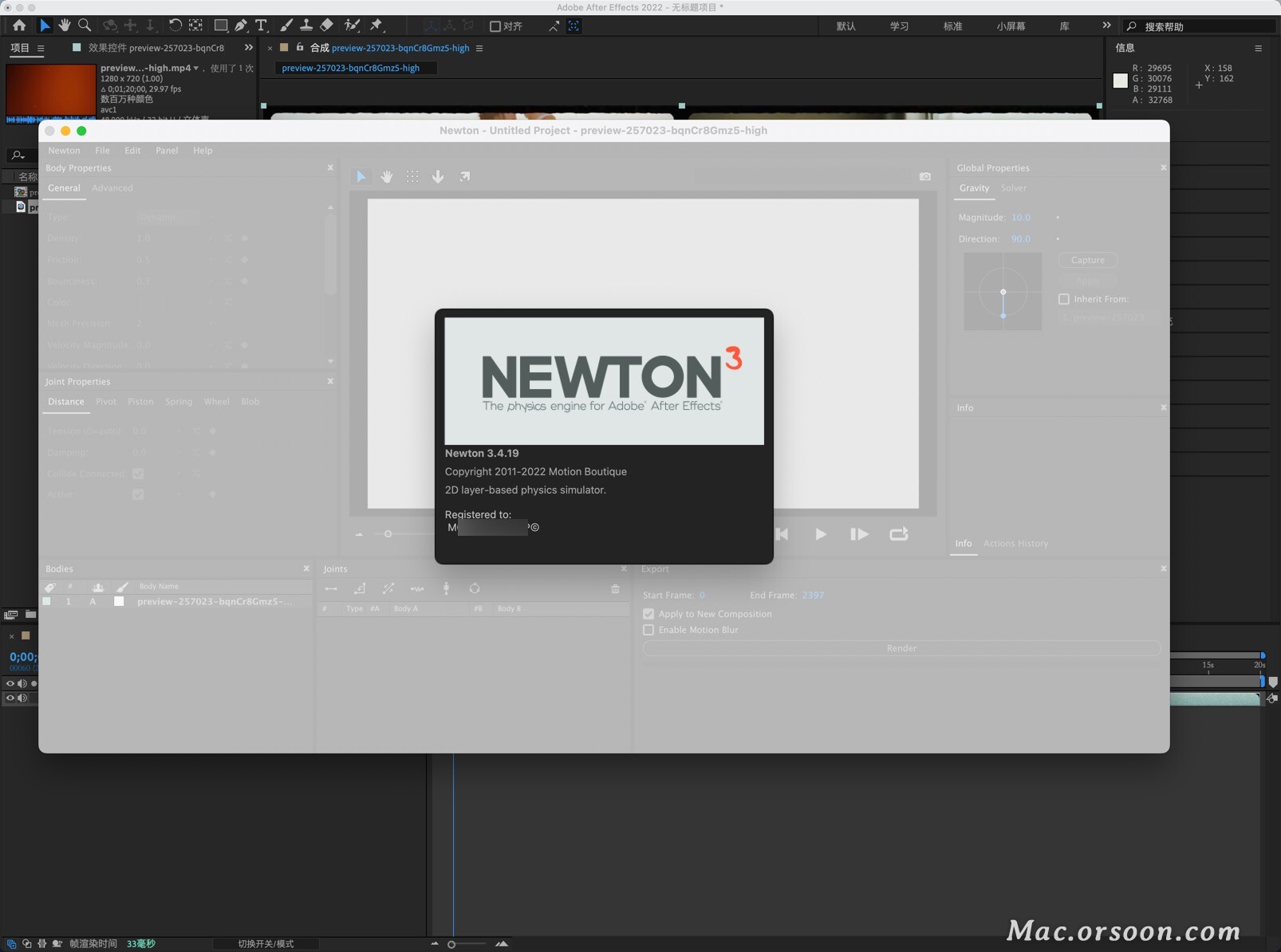Image resolution: width=1281 pixels, height=952 pixels.
Task: Add a blob joint in Joints panel
Action: pos(475,588)
